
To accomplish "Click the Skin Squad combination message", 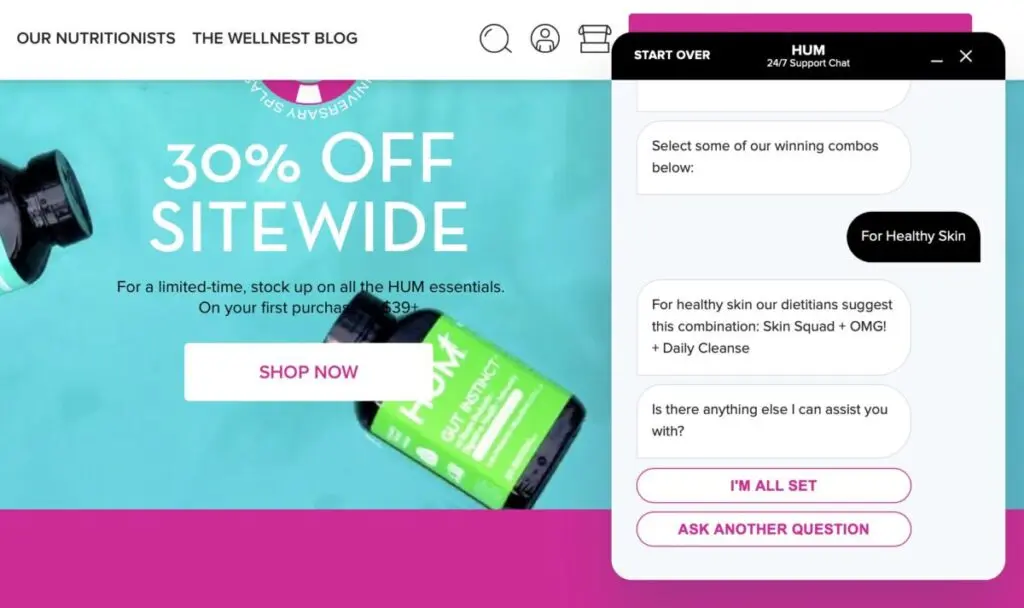I will point(773,327).
